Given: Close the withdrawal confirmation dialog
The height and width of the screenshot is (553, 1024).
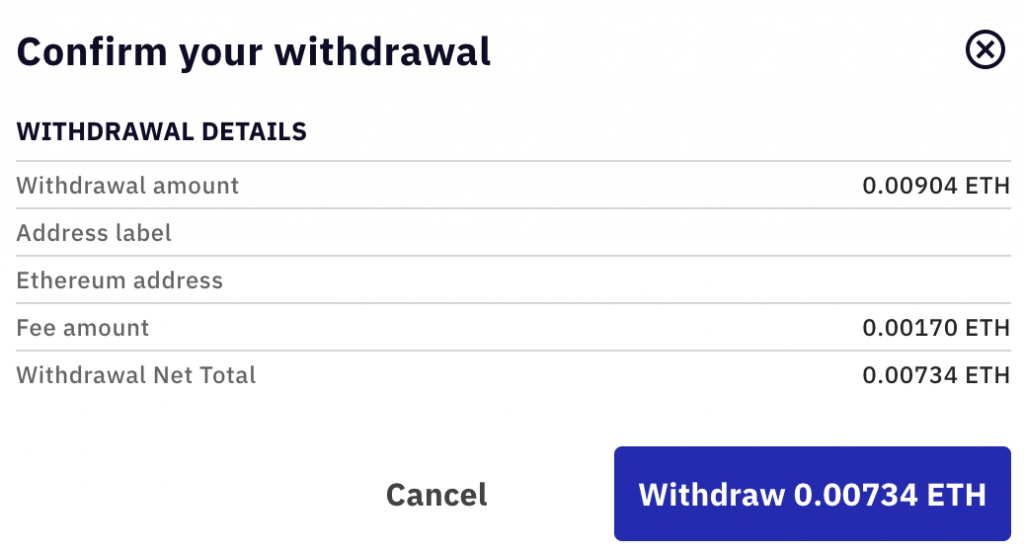Looking at the screenshot, I should coord(985,50).
